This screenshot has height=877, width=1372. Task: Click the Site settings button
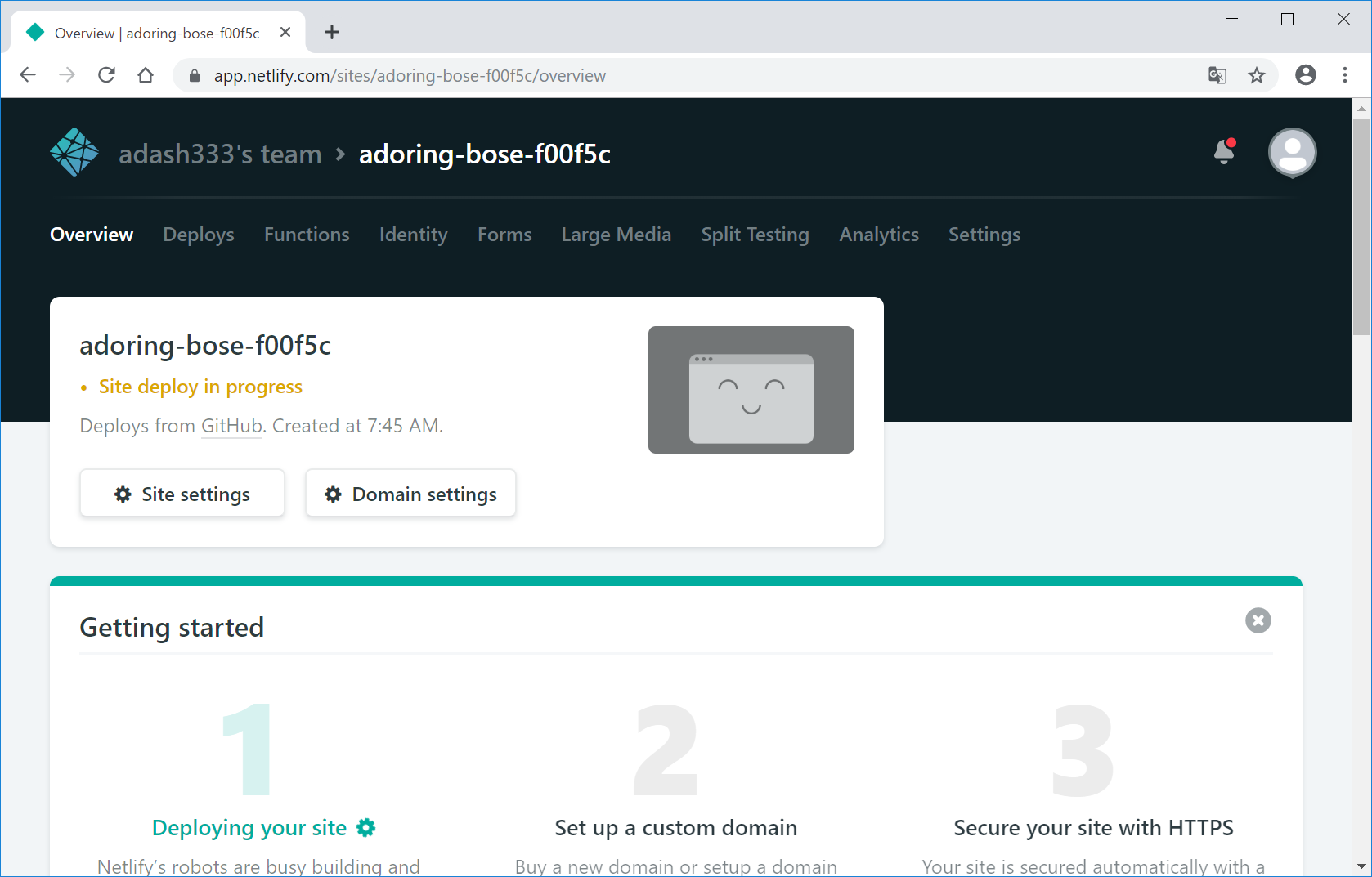click(182, 494)
